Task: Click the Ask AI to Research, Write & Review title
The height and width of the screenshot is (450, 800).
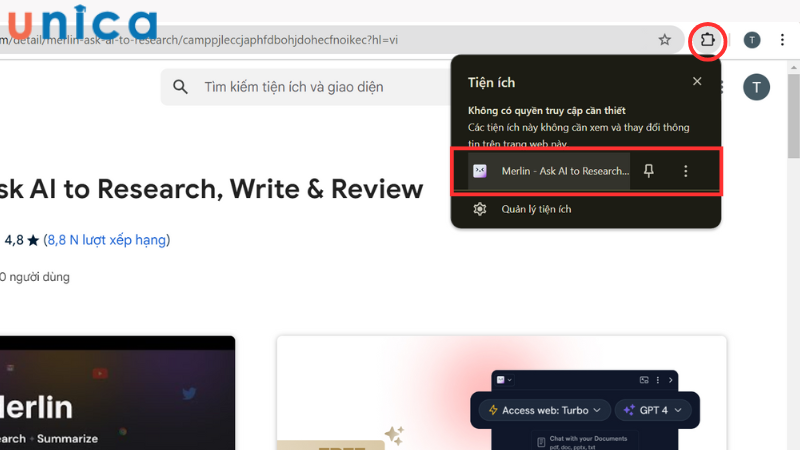Action: (211, 189)
